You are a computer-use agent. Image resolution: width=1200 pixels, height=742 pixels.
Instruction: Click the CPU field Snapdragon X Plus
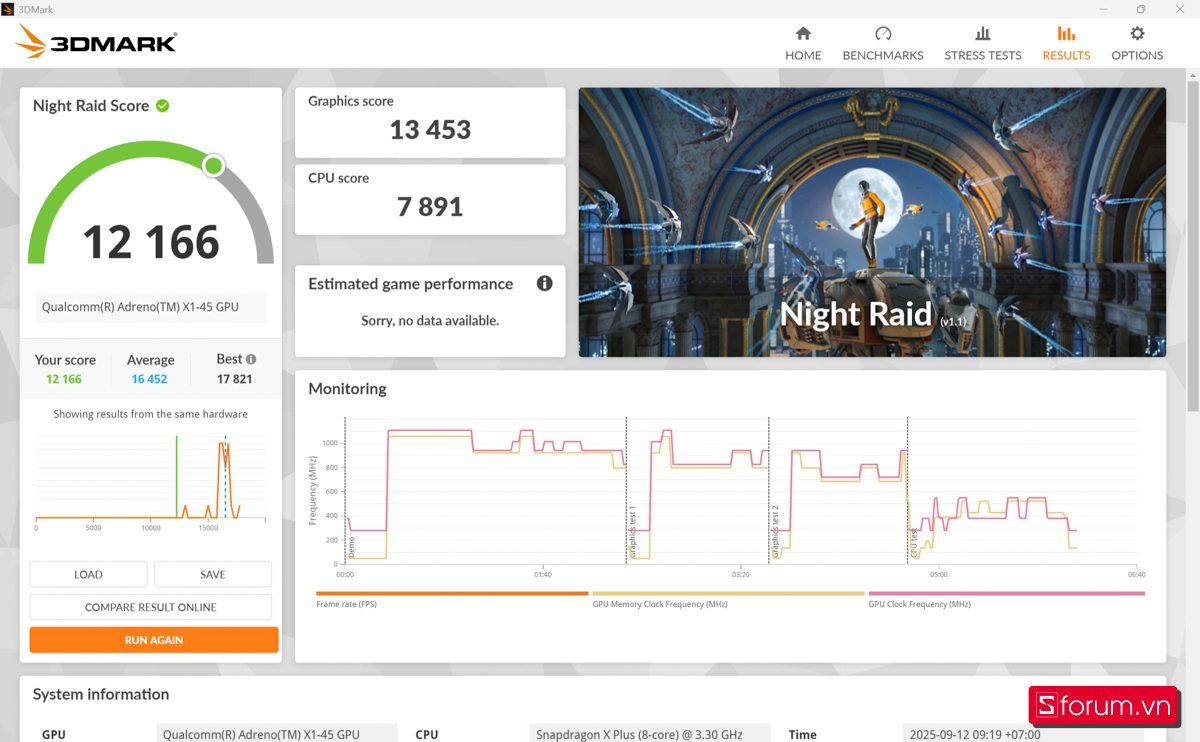coord(649,734)
